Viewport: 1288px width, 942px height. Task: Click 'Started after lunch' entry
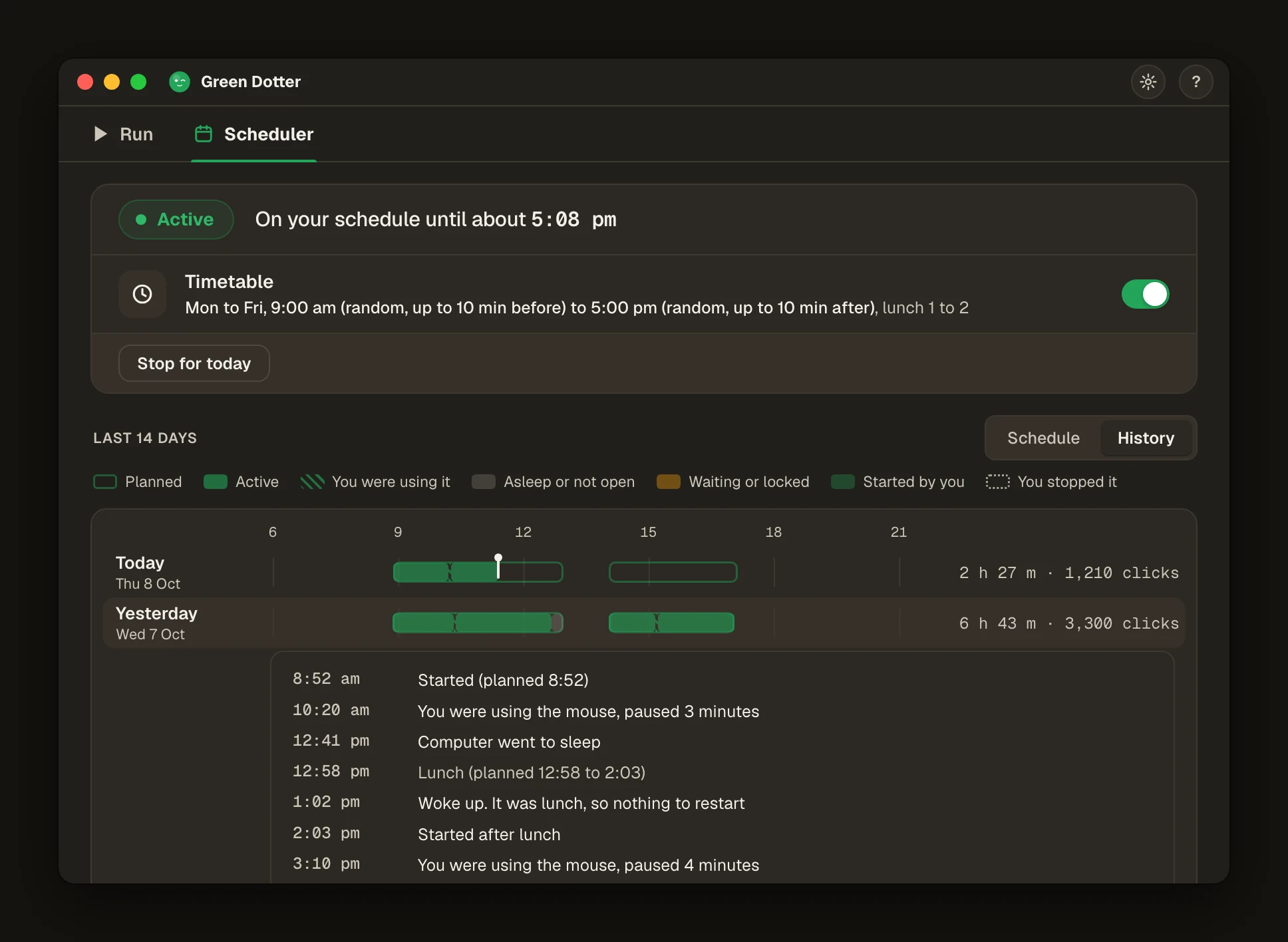[489, 834]
